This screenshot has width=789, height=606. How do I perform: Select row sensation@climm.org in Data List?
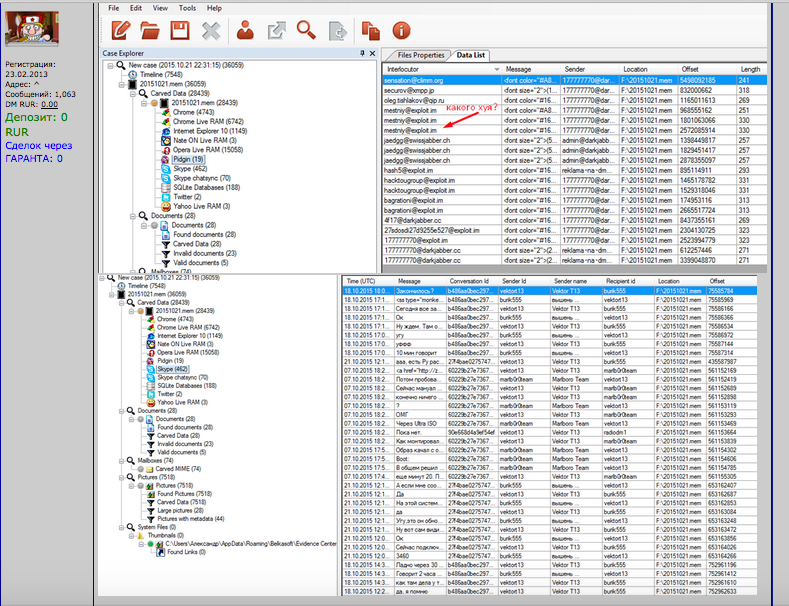(575, 81)
